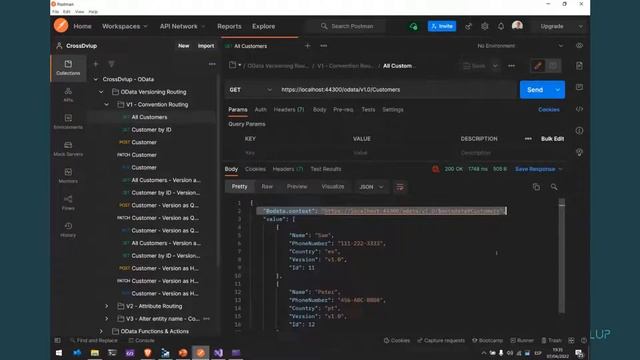Open the Save Response dropdown
The width and height of the screenshot is (640, 360).
(538, 169)
